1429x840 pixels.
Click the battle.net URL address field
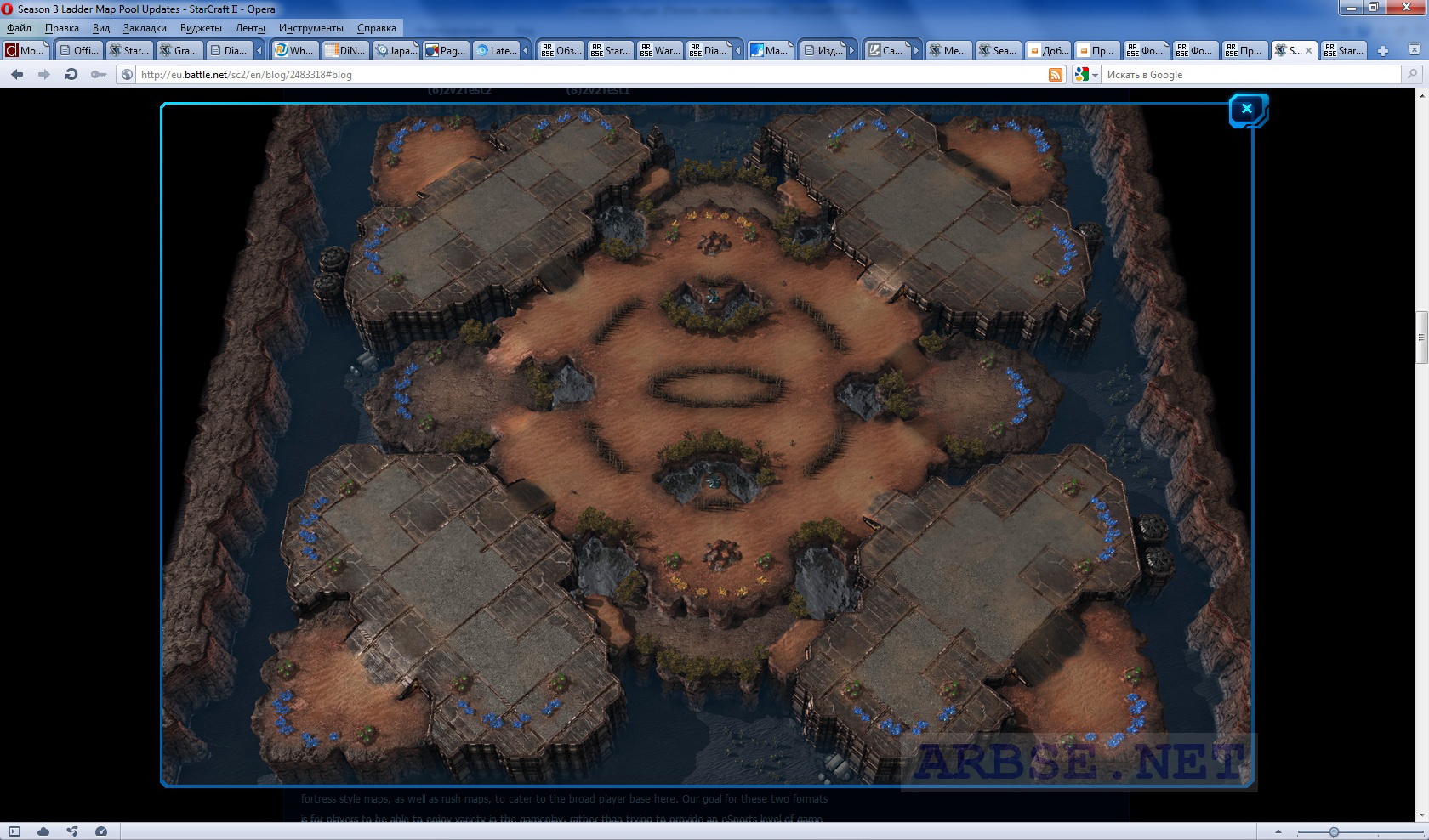coord(591,75)
